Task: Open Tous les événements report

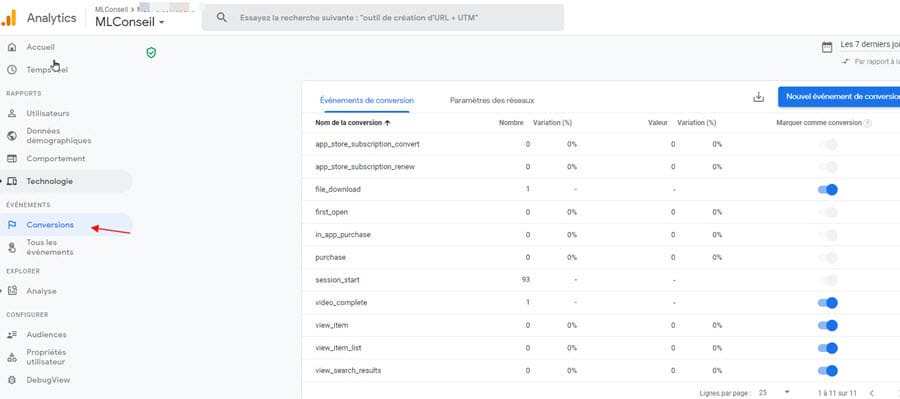Action: click(50, 247)
